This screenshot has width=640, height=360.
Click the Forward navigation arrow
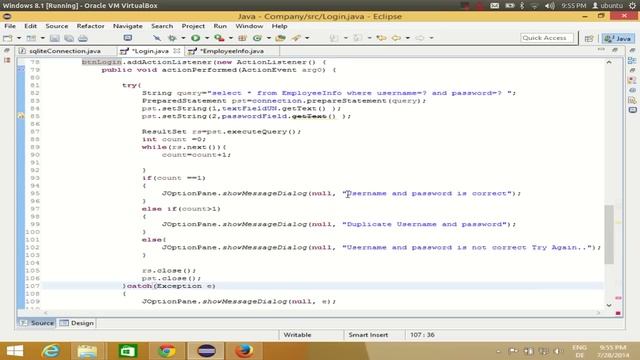click(x=420, y=38)
